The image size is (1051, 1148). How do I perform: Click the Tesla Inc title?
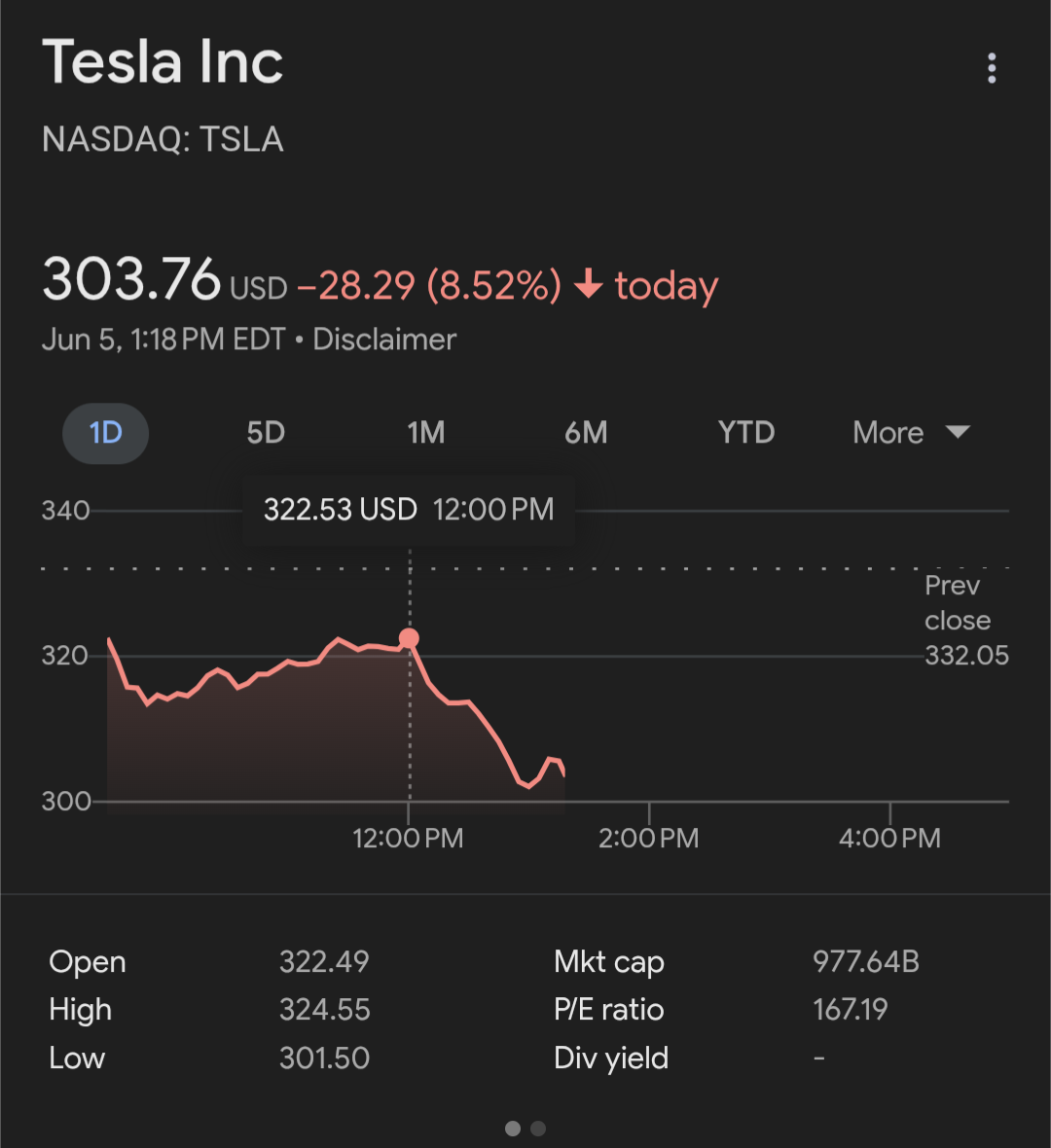163,62
